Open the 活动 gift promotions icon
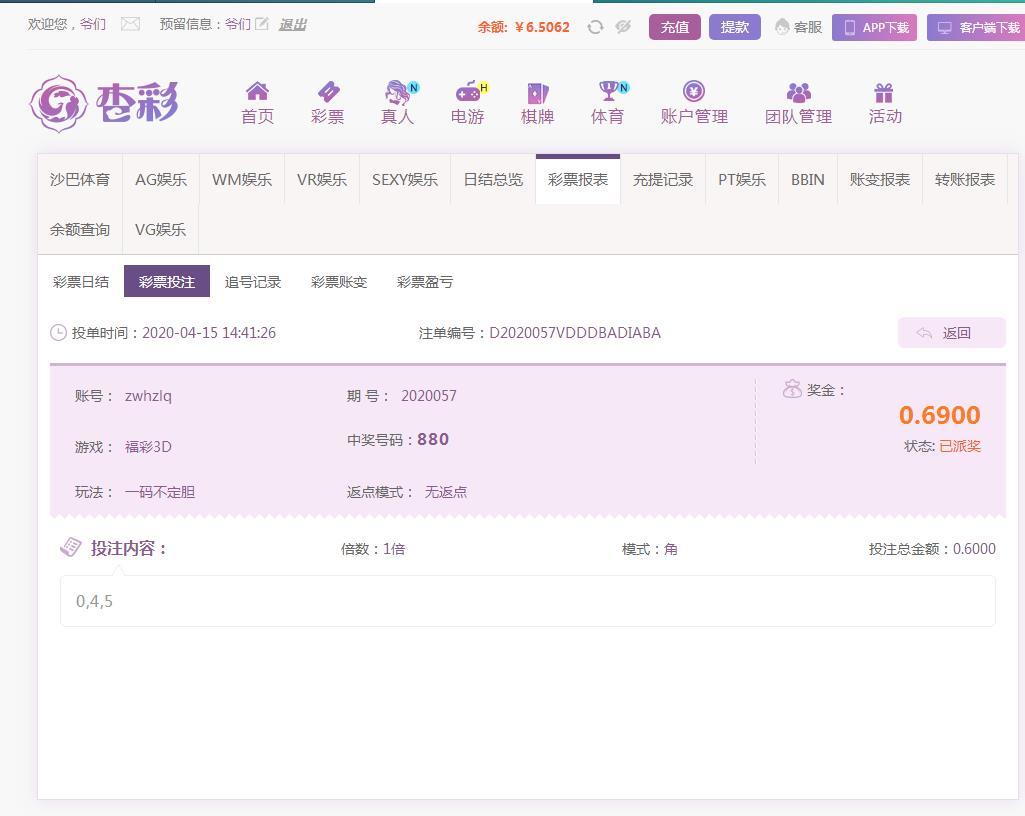 tap(884, 93)
